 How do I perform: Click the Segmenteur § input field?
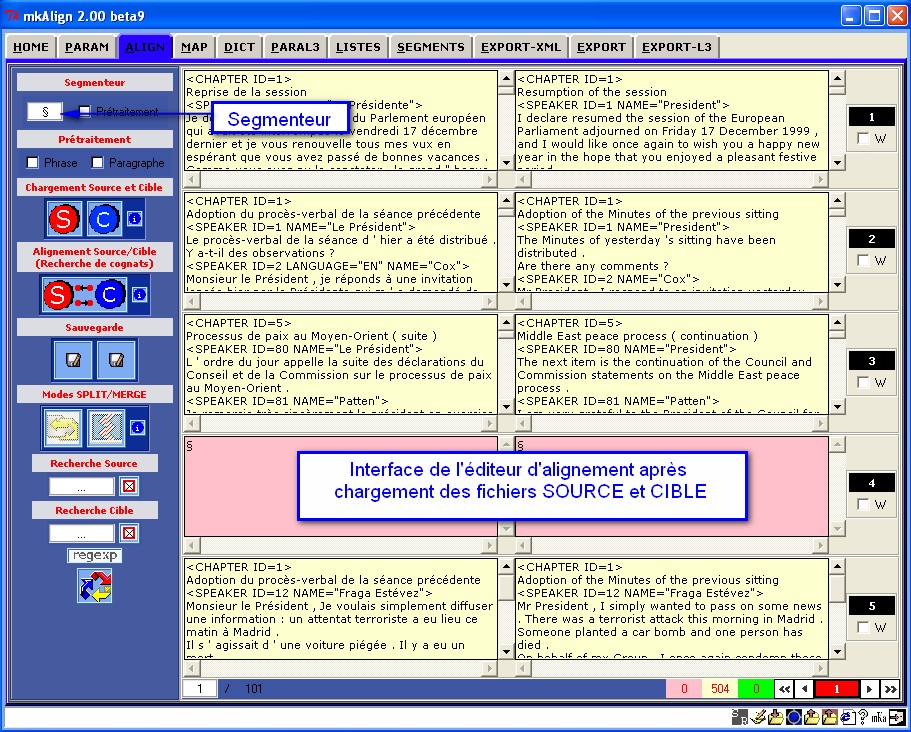point(45,112)
